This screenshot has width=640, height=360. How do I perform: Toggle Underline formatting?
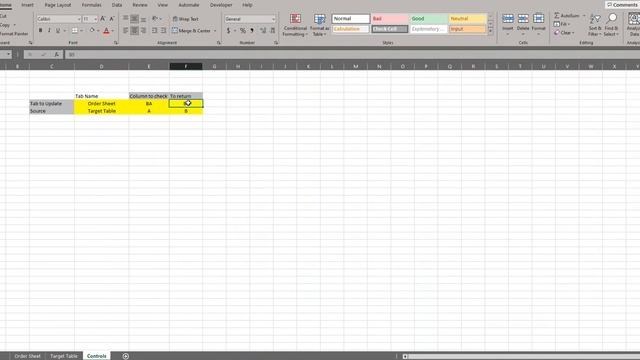pos(58,31)
